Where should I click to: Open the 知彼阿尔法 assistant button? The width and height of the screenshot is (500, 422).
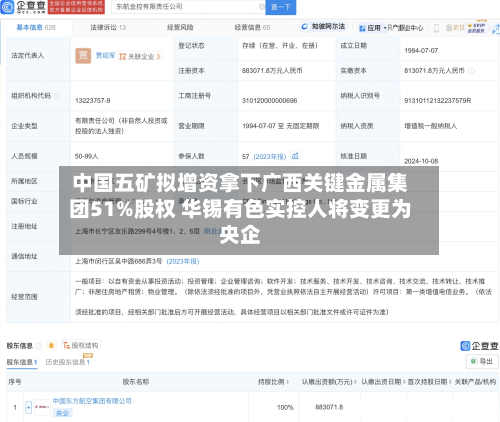tap(323, 26)
